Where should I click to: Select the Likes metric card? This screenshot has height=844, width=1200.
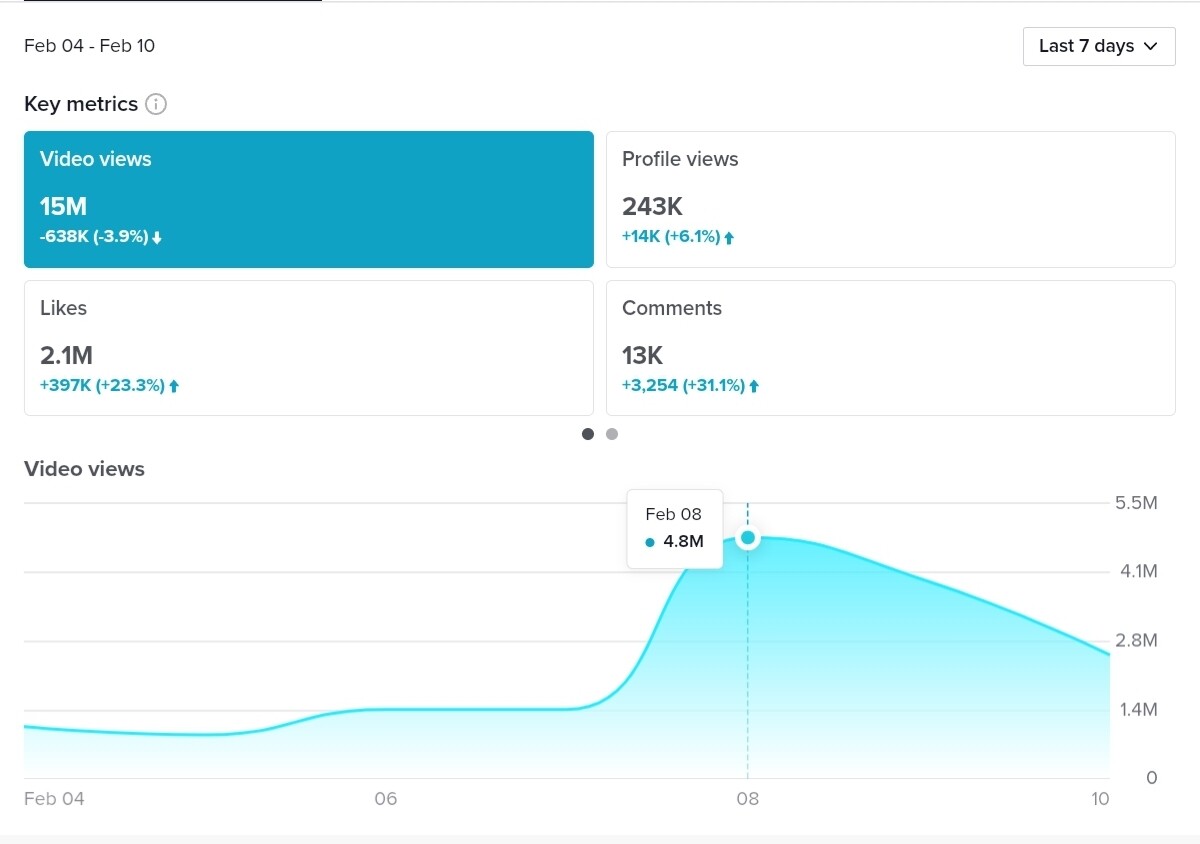tap(309, 348)
